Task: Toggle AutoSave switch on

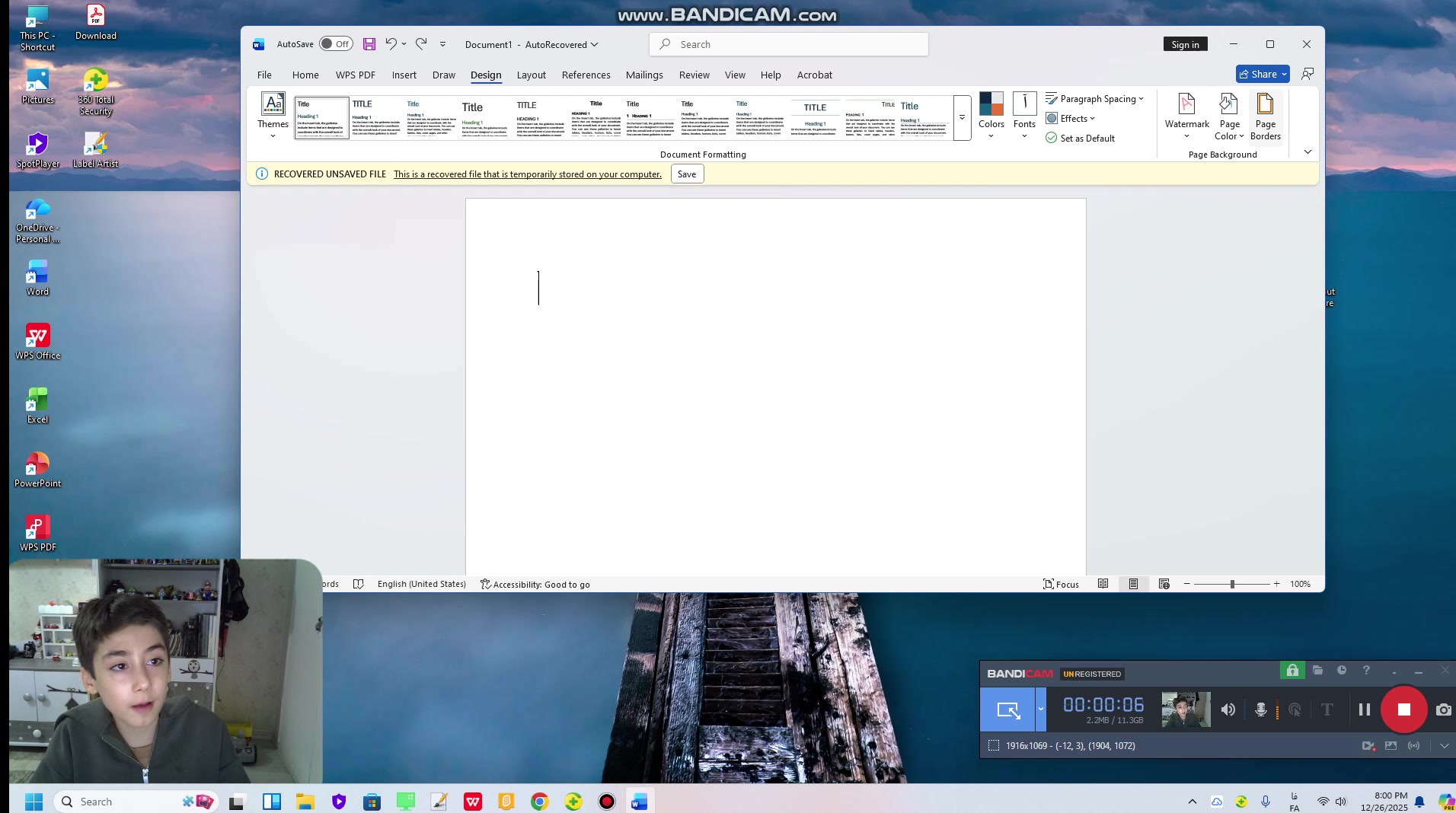Action: (x=335, y=44)
